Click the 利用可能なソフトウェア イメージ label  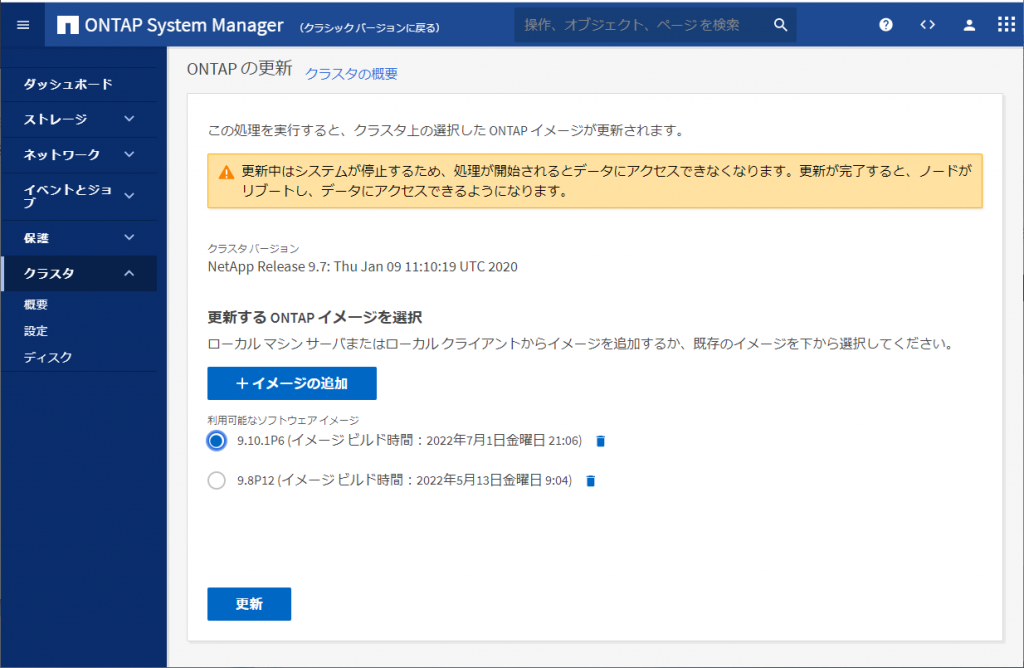pos(283,420)
